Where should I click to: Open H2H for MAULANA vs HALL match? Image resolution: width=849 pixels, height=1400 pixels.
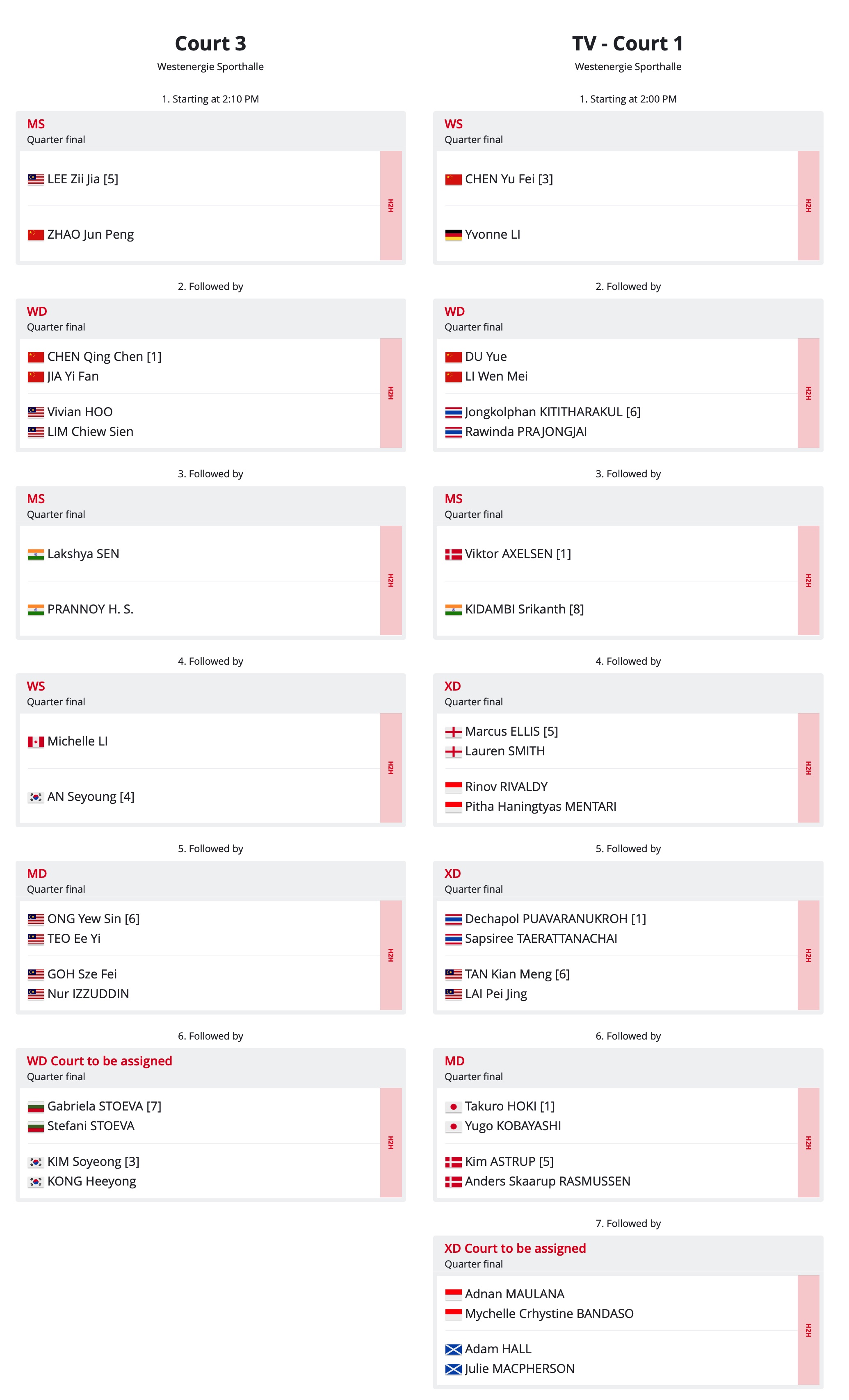(808, 1330)
